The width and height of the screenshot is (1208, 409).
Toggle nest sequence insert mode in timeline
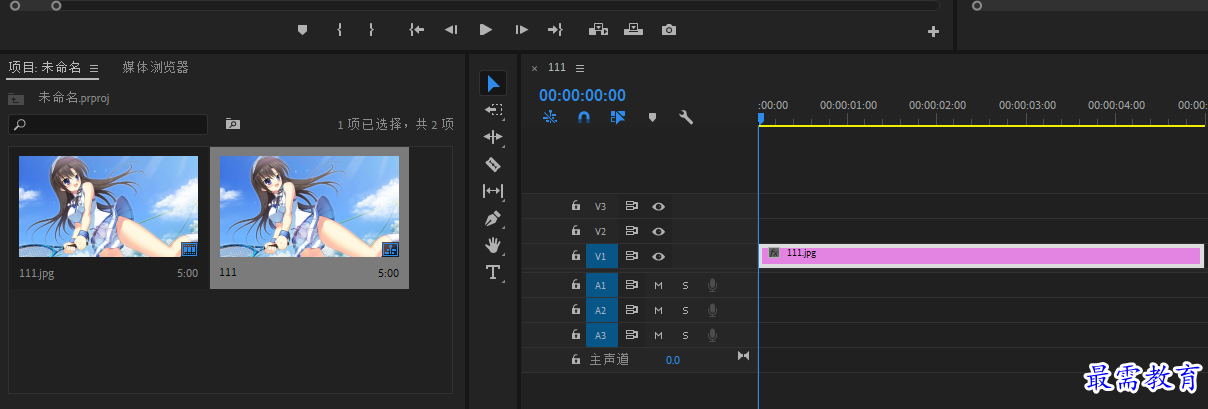[550, 117]
